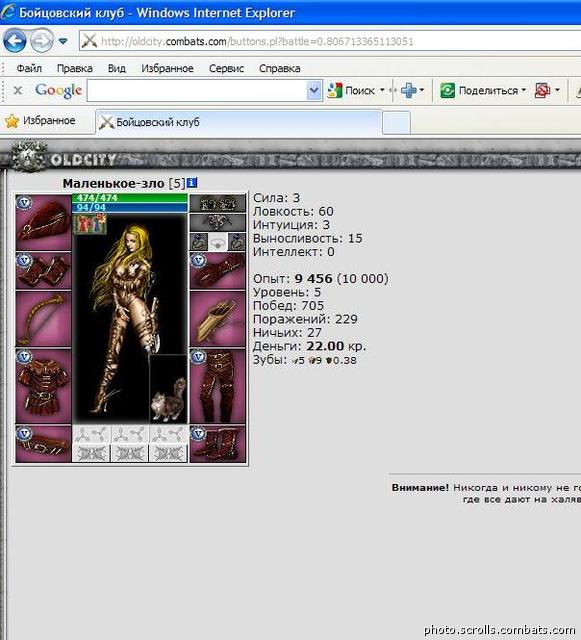Click the Google toolbar logo
581x640 pixels.
point(58,90)
